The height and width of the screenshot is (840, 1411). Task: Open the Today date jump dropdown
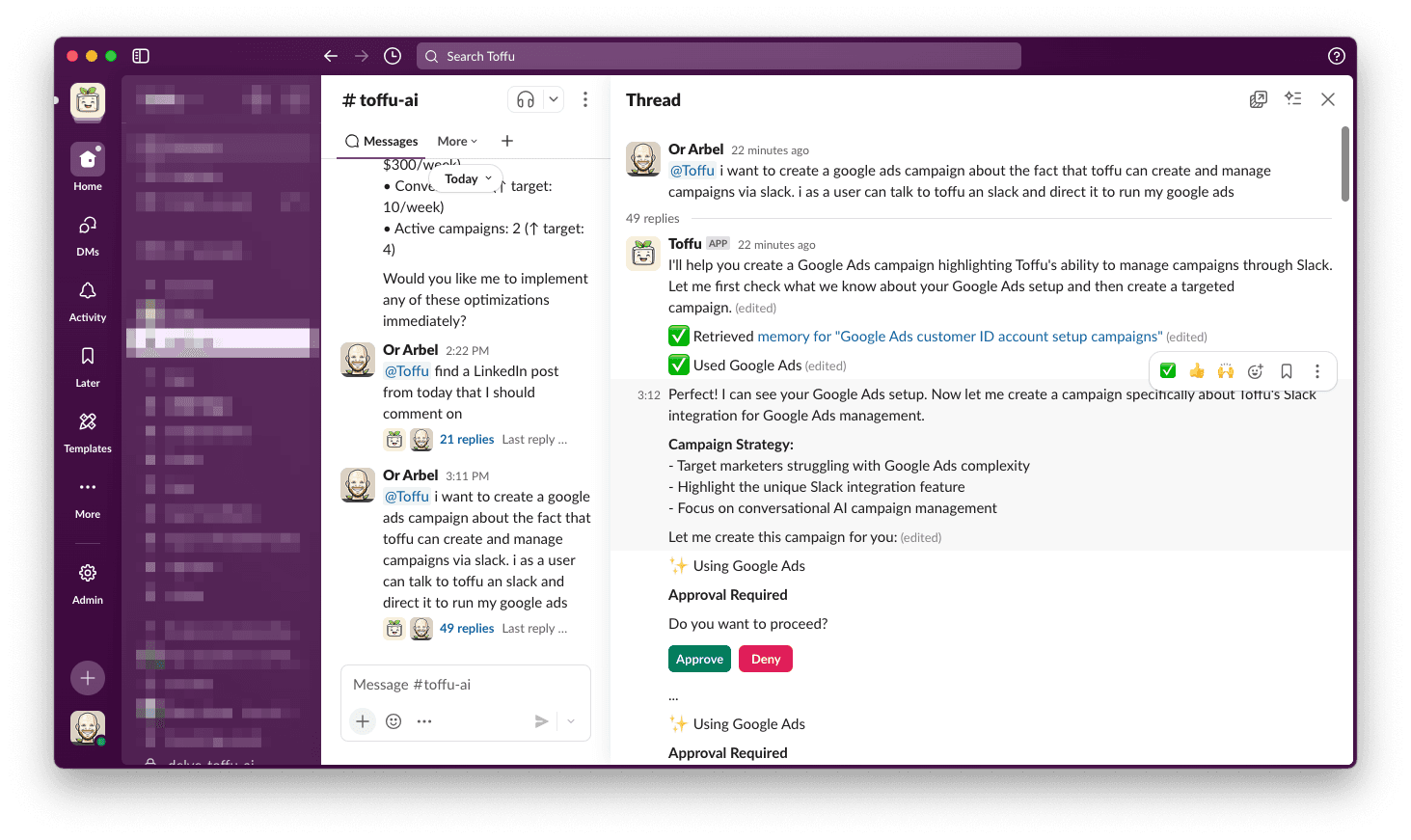(x=468, y=178)
